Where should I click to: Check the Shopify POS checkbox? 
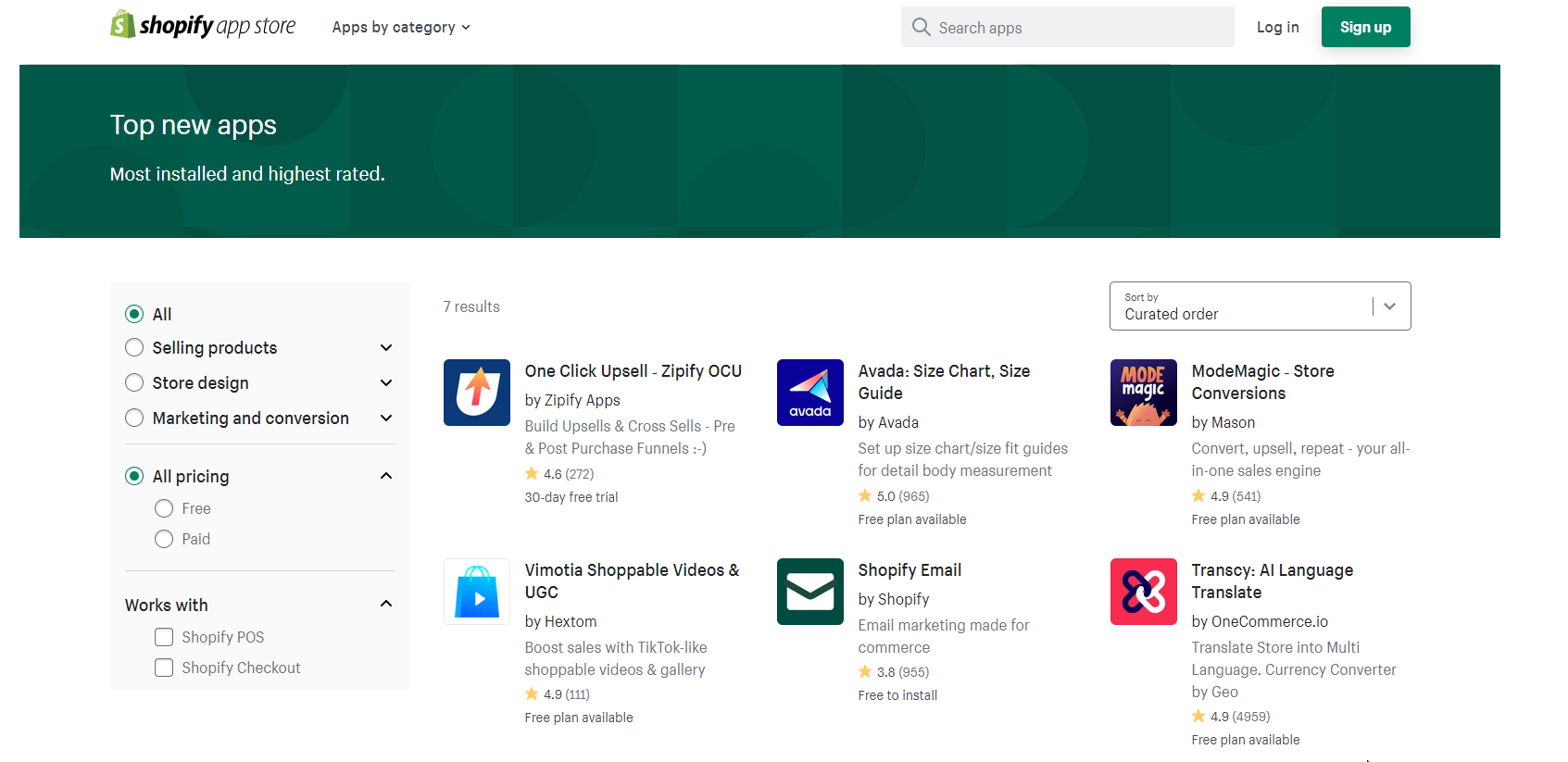click(164, 637)
